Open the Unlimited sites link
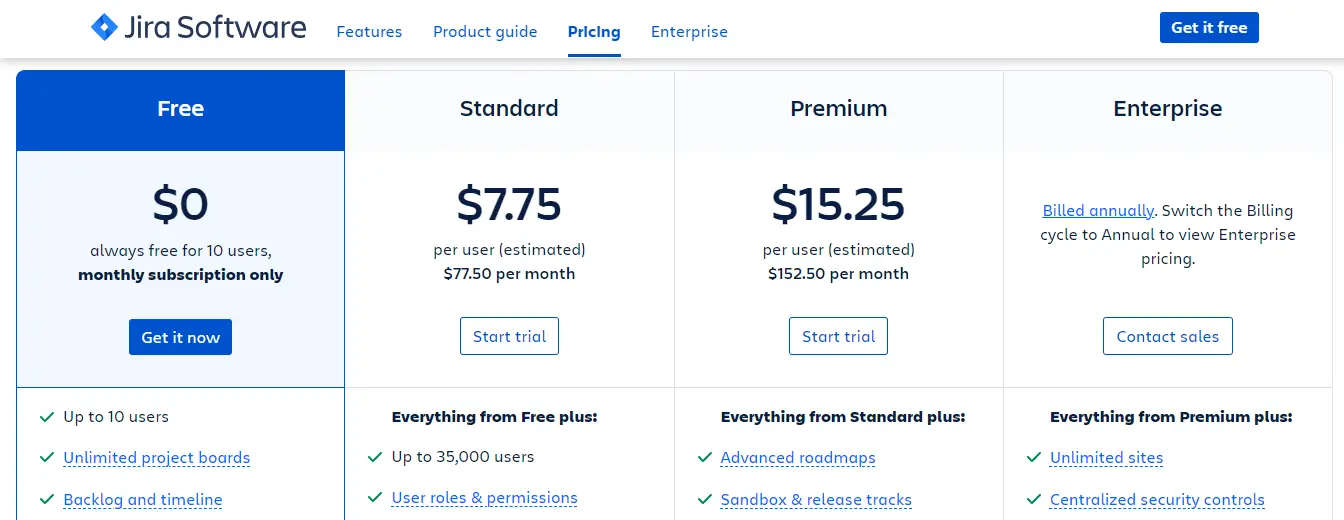Viewport: 1344px width, 520px height. 1106,458
